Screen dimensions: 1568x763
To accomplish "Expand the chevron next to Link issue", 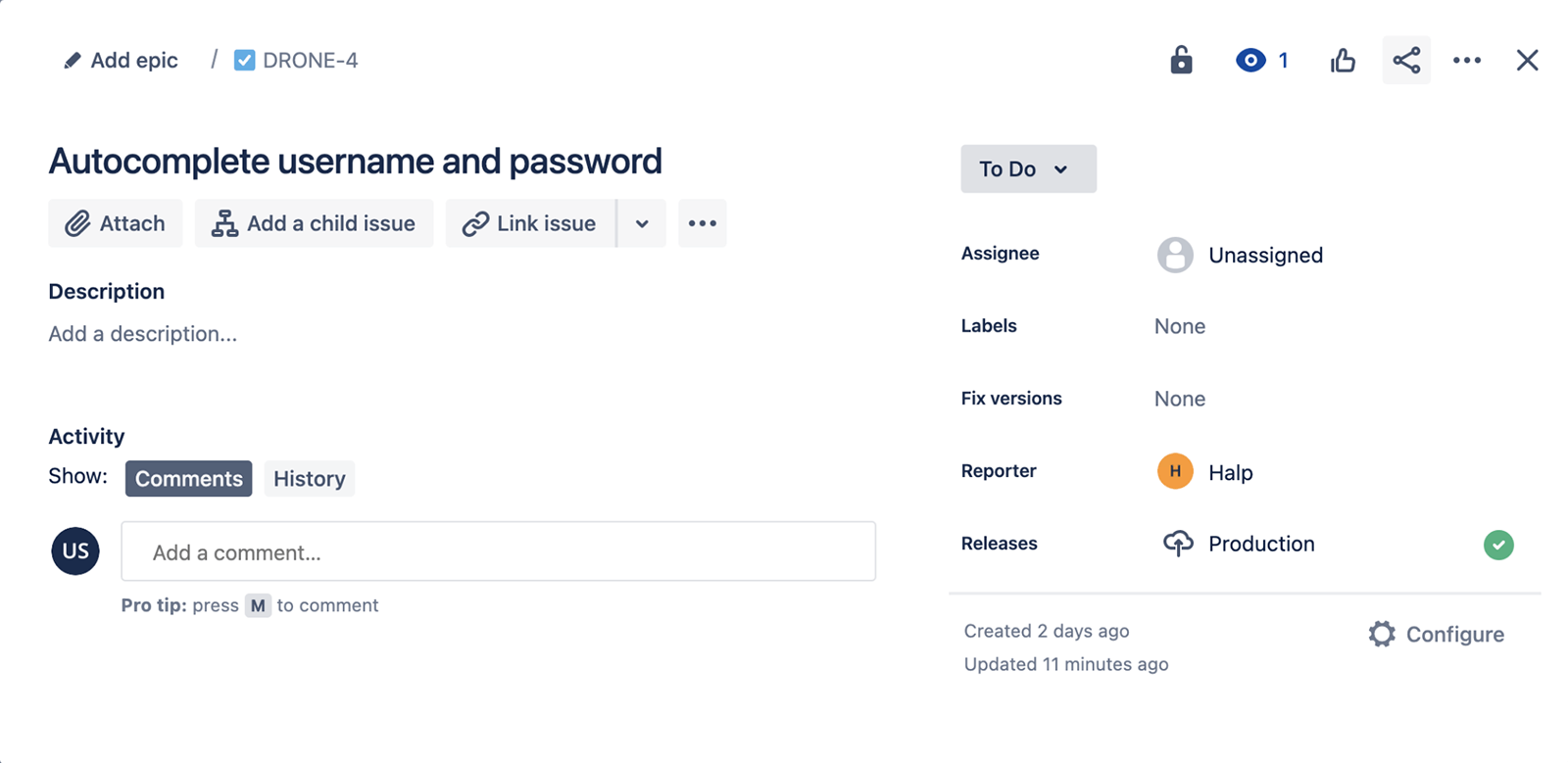I will (642, 223).
